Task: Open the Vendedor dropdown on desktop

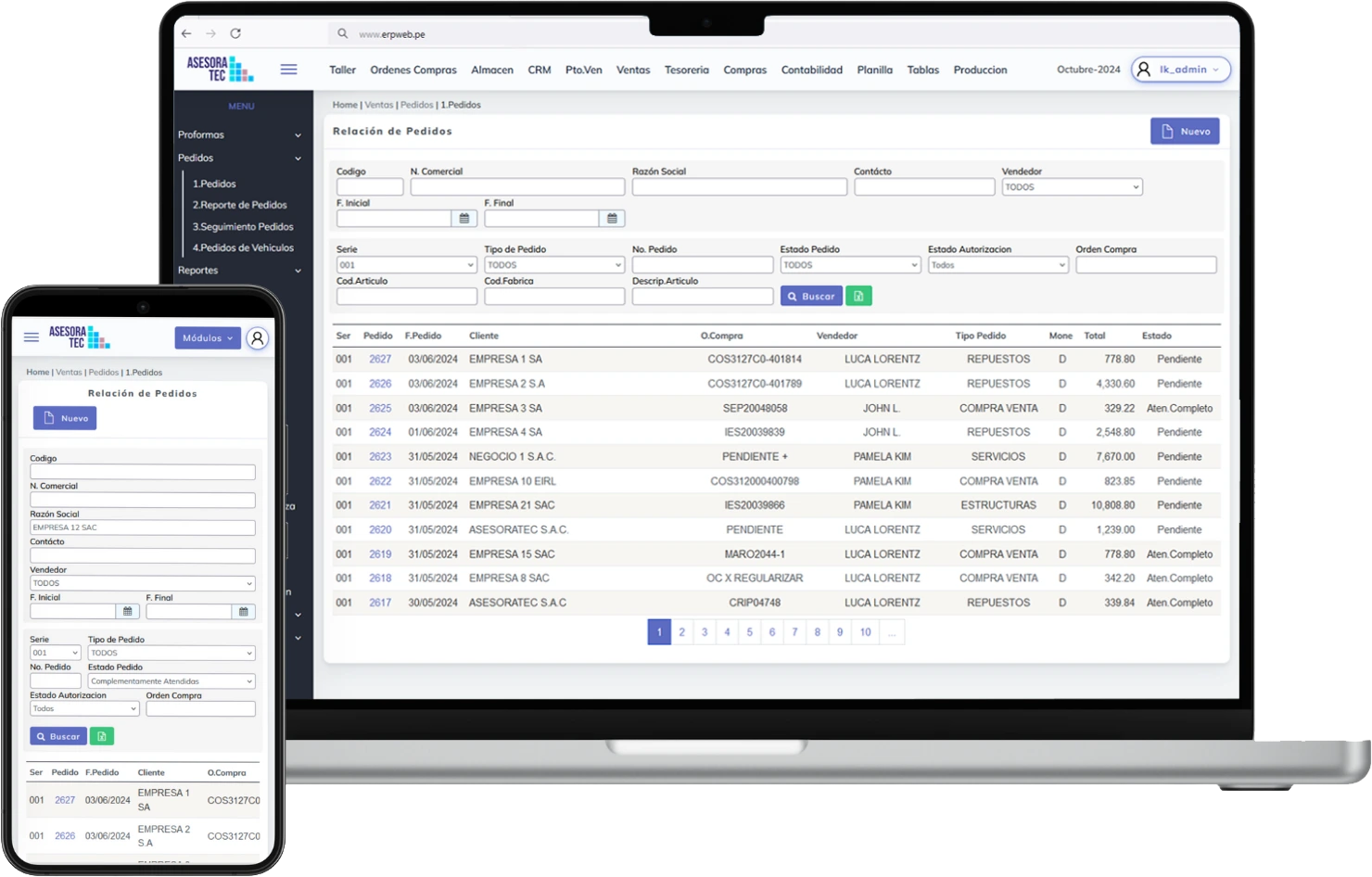Action: tap(1072, 187)
